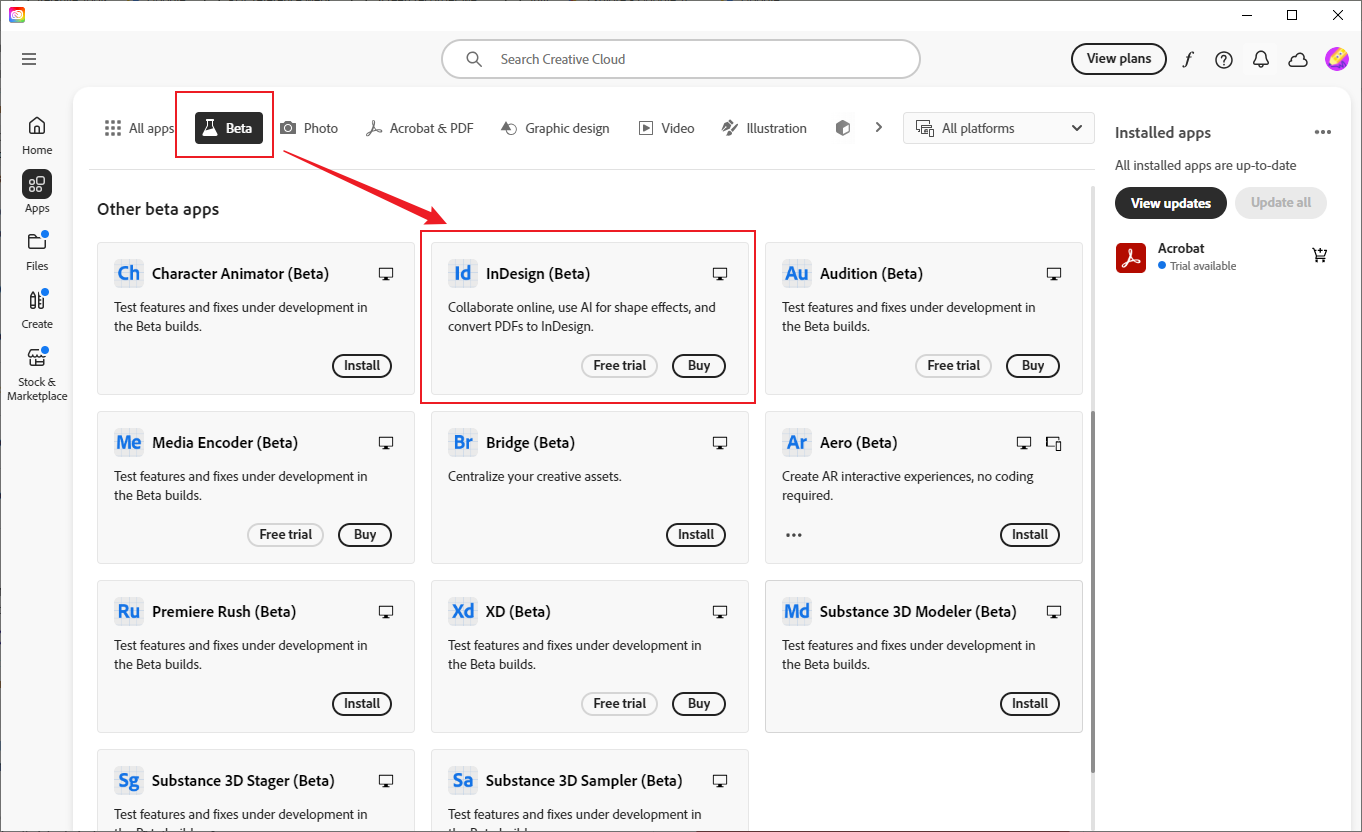Select the All apps tab

pyautogui.click(x=139, y=128)
